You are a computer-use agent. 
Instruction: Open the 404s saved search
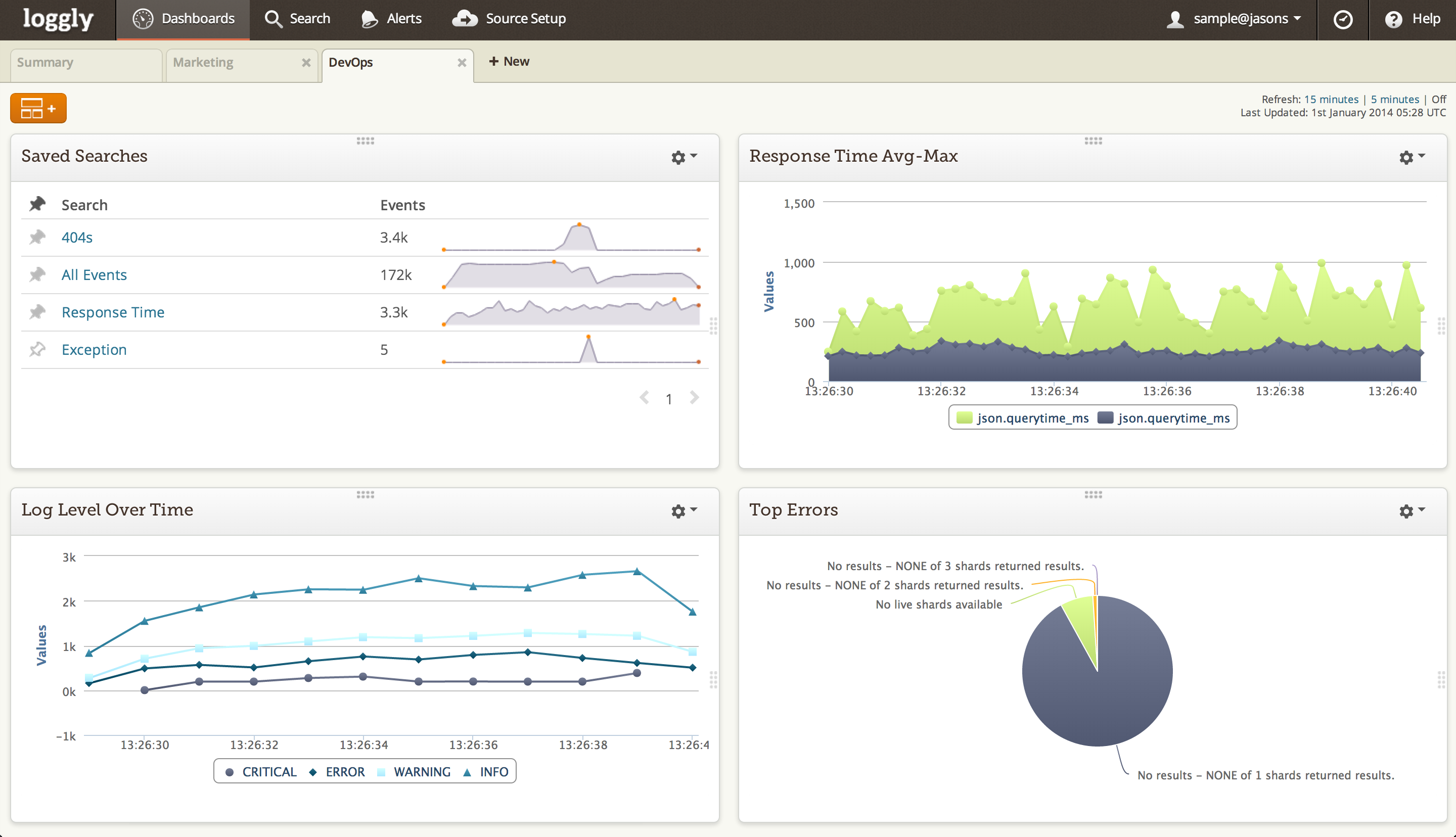click(77, 238)
